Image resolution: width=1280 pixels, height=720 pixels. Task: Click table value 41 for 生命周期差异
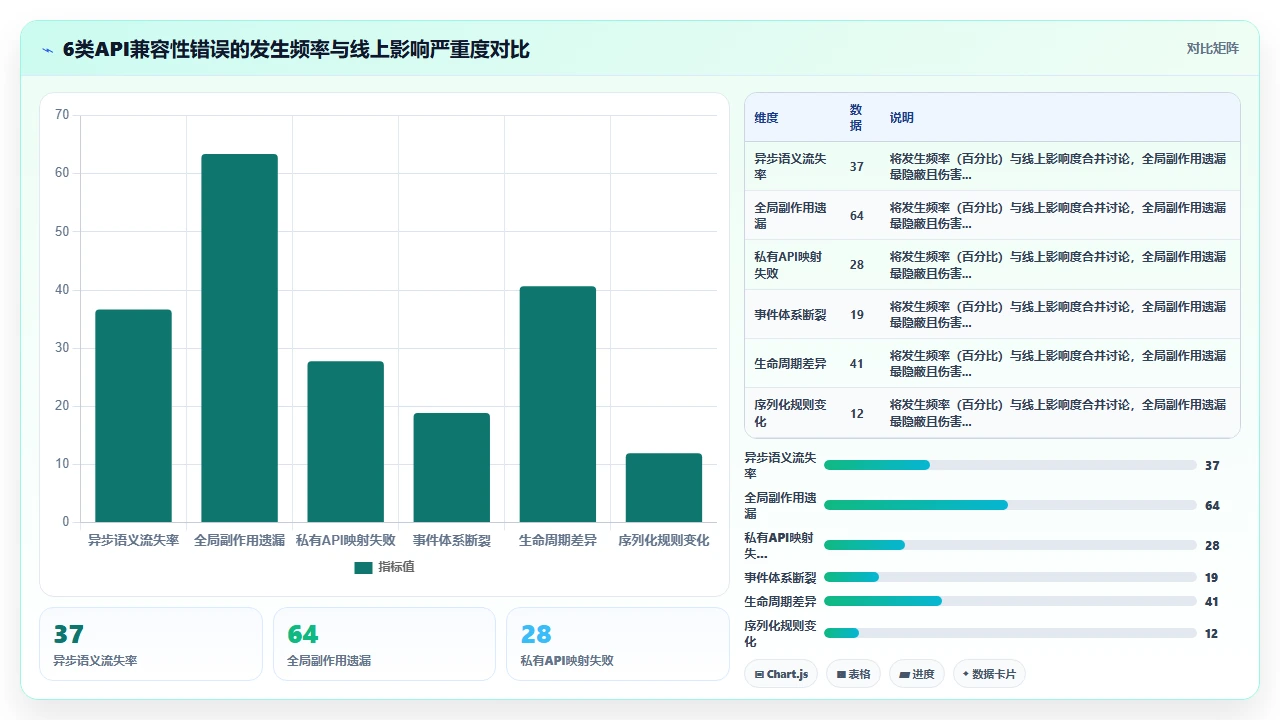[x=857, y=364]
